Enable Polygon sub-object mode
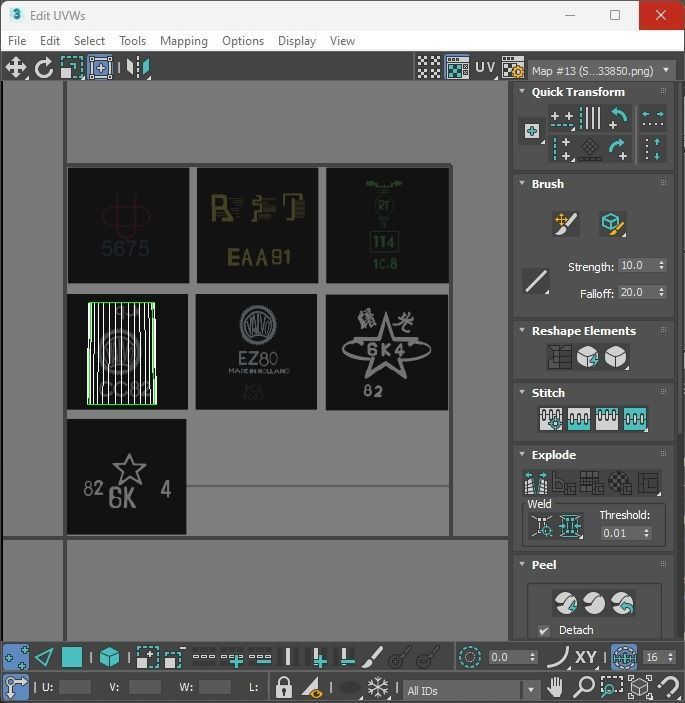The width and height of the screenshot is (685, 703). pyautogui.click(x=72, y=658)
